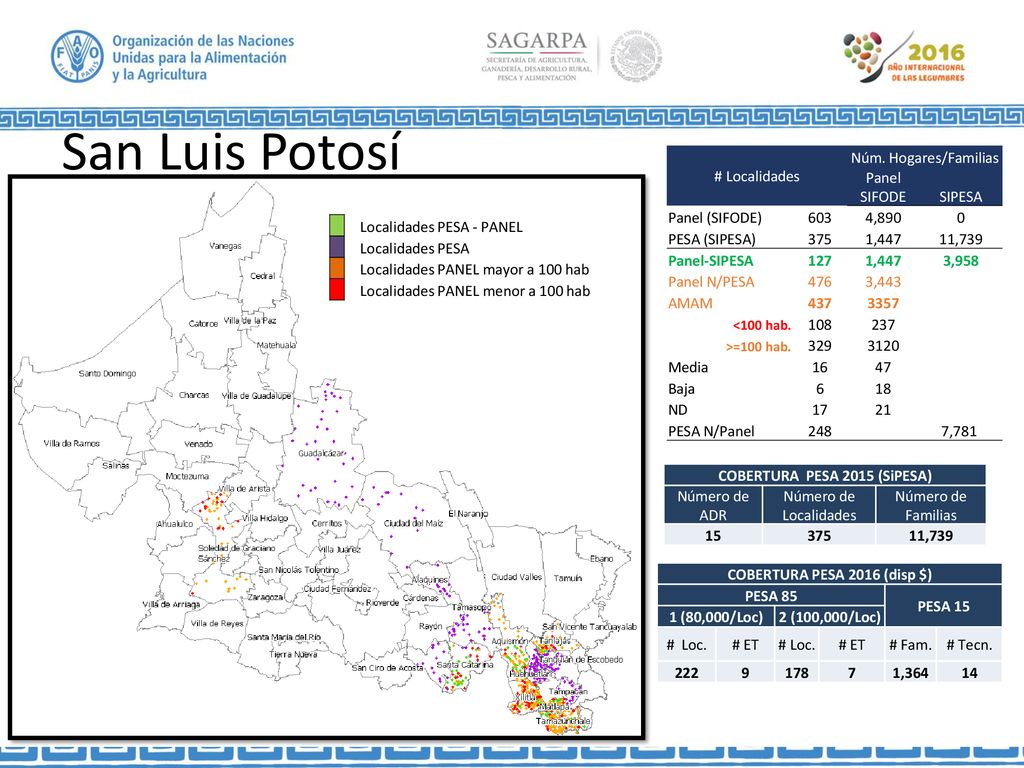Click the PESA 15 column header
This screenshot has width=1024, height=768.
pyautogui.click(x=943, y=607)
